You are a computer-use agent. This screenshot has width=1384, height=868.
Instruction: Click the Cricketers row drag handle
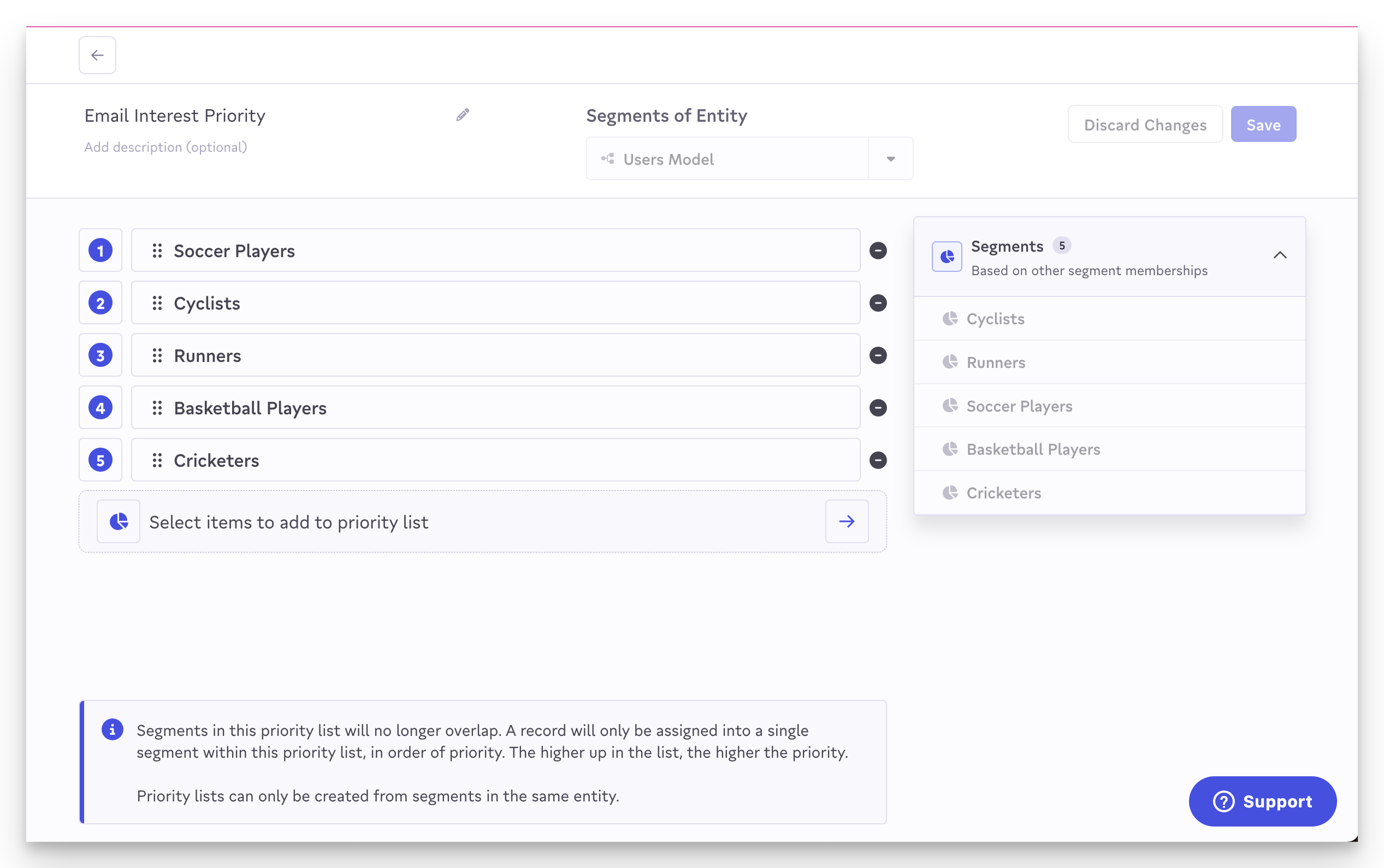tap(157, 460)
